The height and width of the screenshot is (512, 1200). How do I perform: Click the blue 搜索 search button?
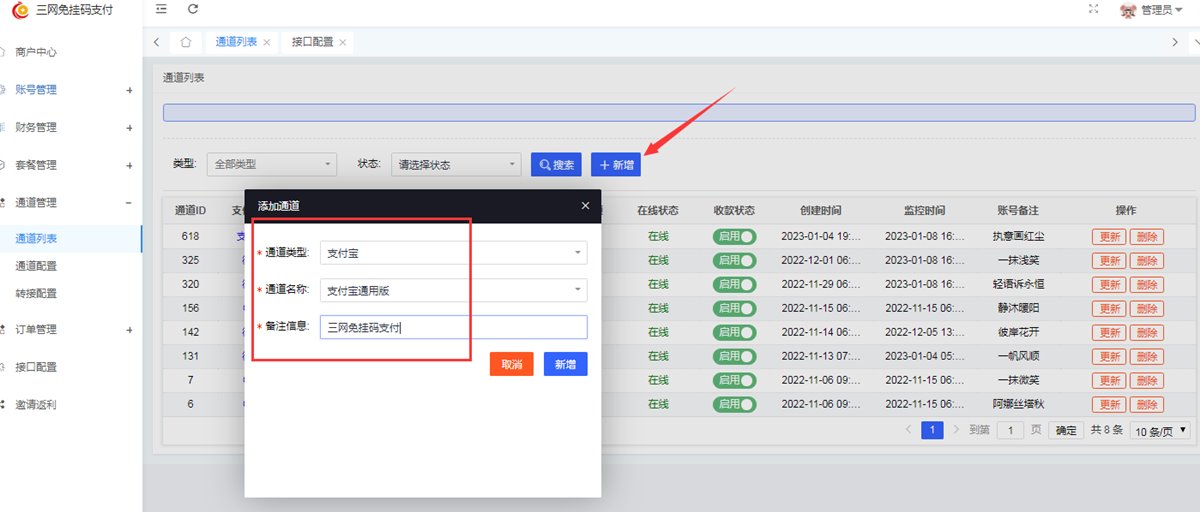click(x=556, y=164)
